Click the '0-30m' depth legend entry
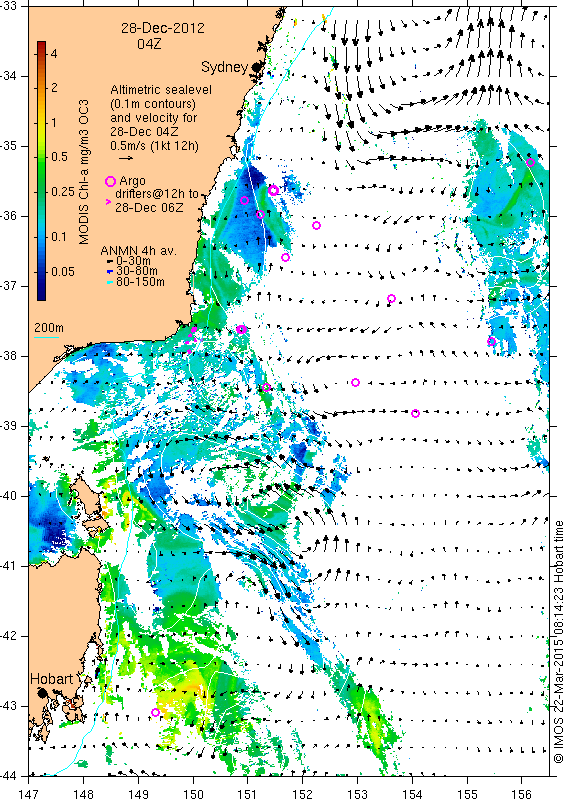The height and width of the screenshot is (800, 570). click(133, 261)
